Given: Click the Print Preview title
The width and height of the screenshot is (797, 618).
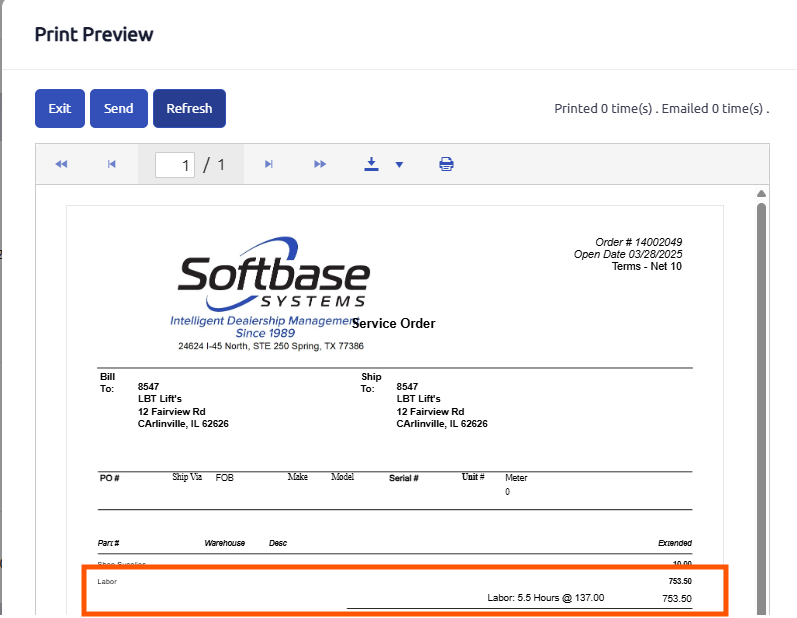Looking at the screenshot, I should [x=94, y=35].
